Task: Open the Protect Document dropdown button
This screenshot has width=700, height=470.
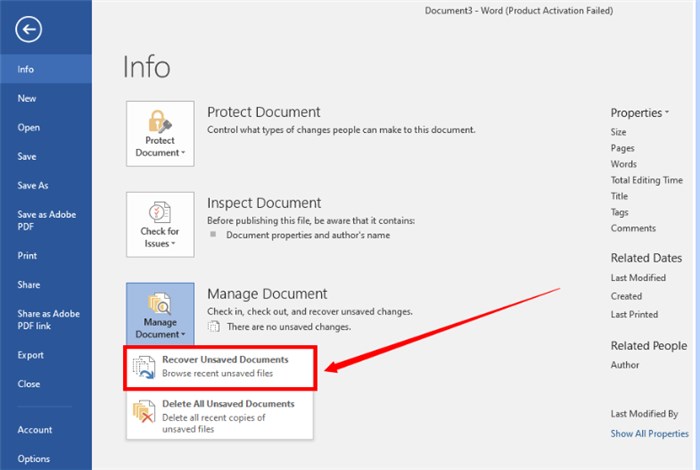Action: coord(160,133)
